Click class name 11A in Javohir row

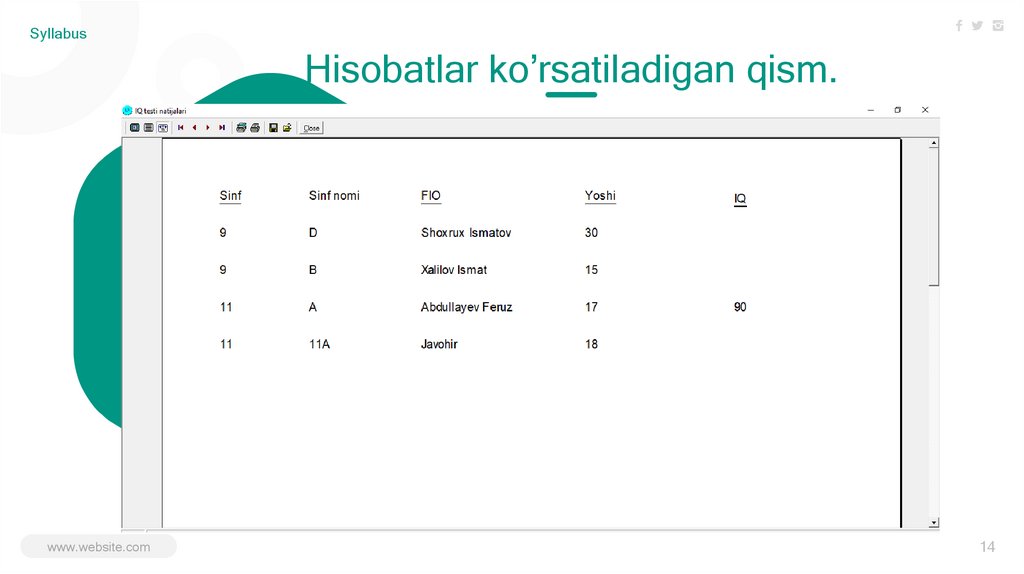point(319,345)
